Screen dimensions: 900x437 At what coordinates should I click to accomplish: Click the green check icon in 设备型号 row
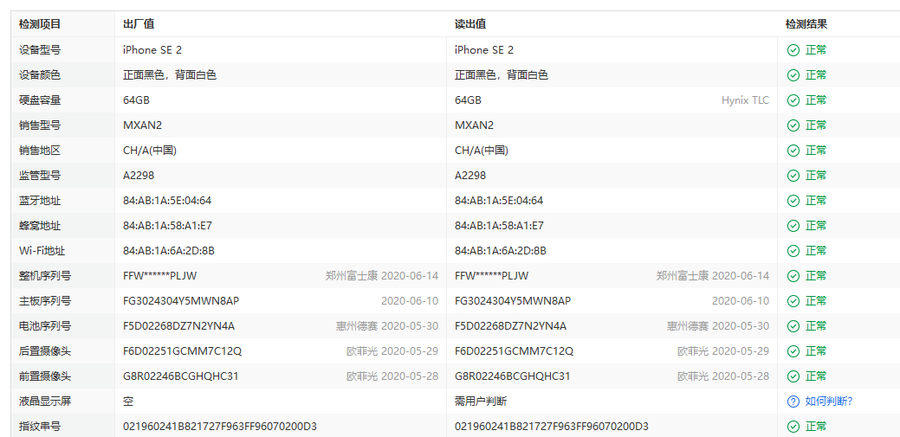(793, 50)
